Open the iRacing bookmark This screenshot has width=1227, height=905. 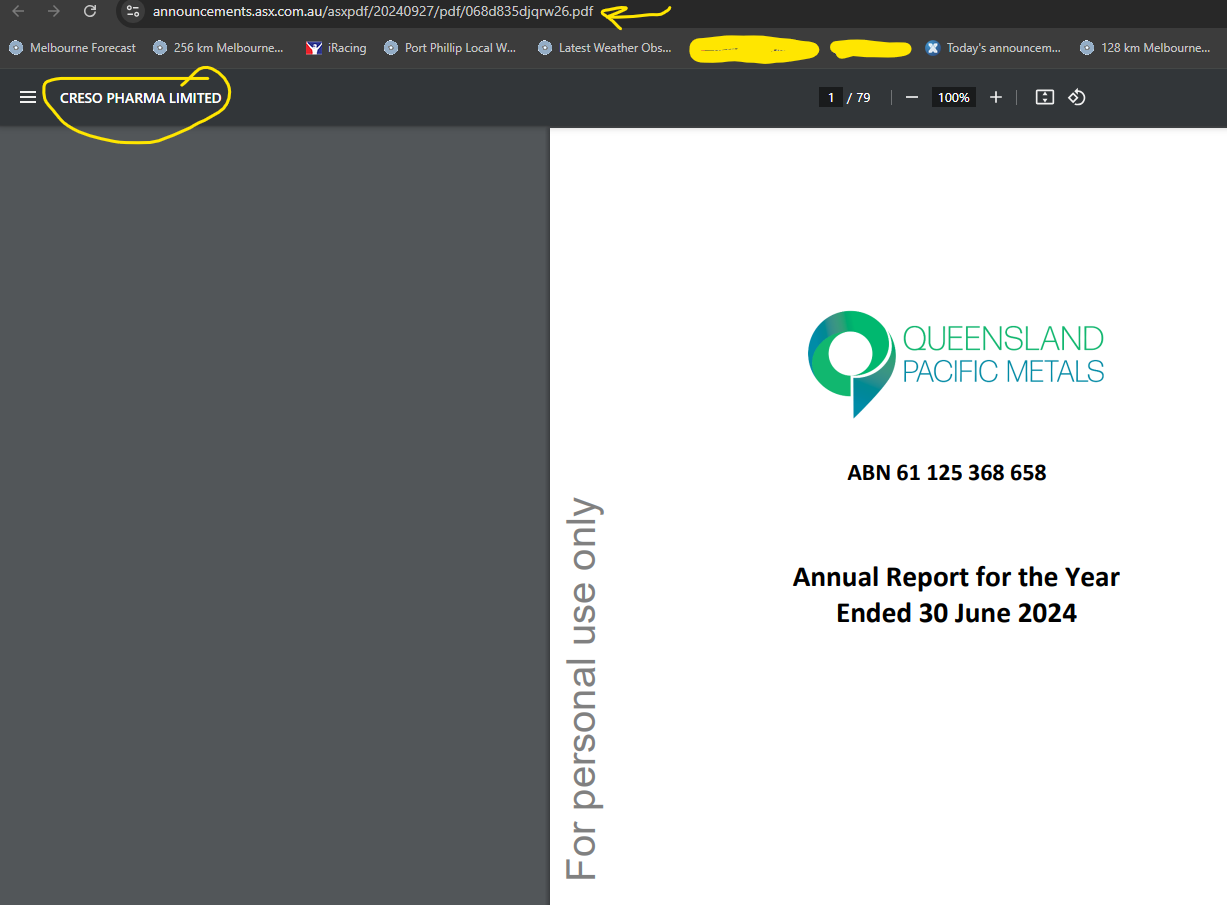pyautogui.click(x=337, y=48)
